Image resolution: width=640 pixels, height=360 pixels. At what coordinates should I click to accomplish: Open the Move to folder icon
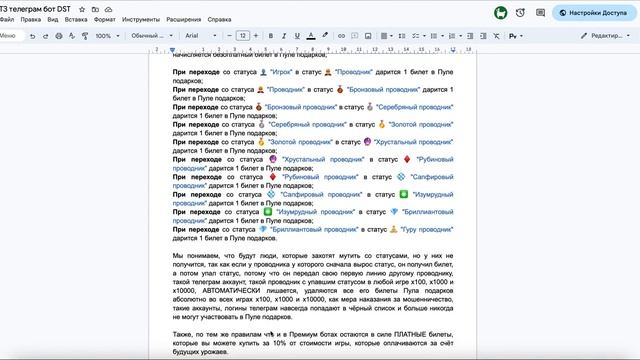tap(95, 9)
